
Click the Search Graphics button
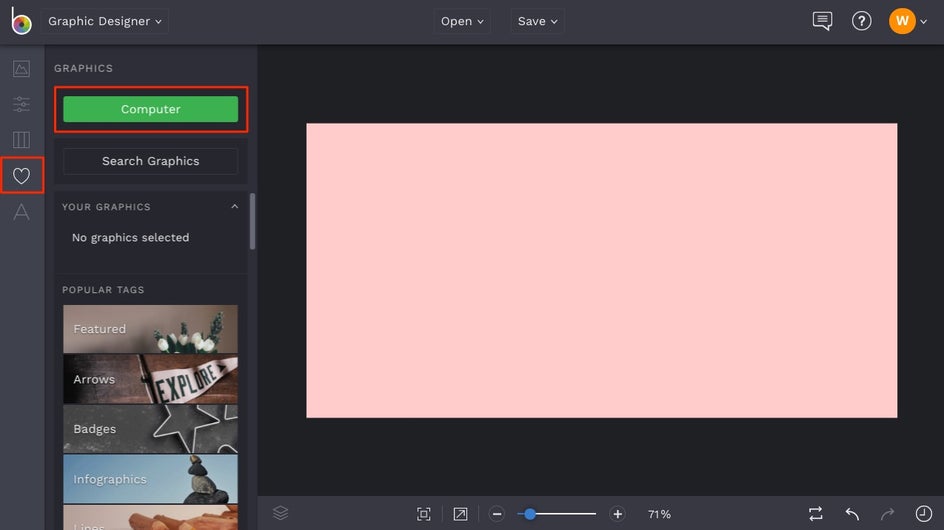(x=151, y=161)
